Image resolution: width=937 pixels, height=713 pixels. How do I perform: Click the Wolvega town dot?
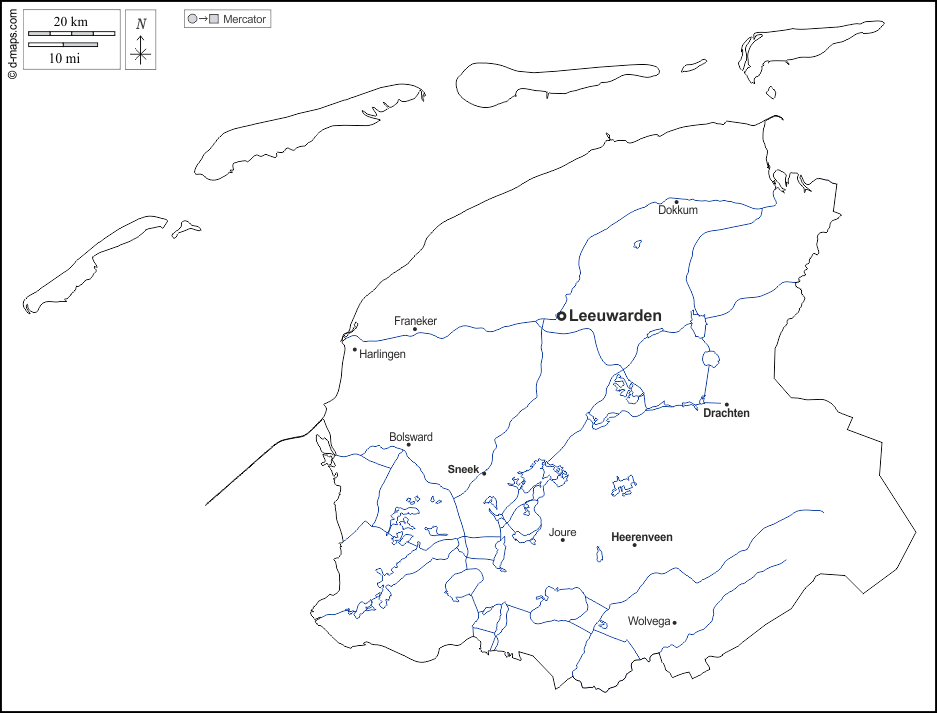click(675, 623)
